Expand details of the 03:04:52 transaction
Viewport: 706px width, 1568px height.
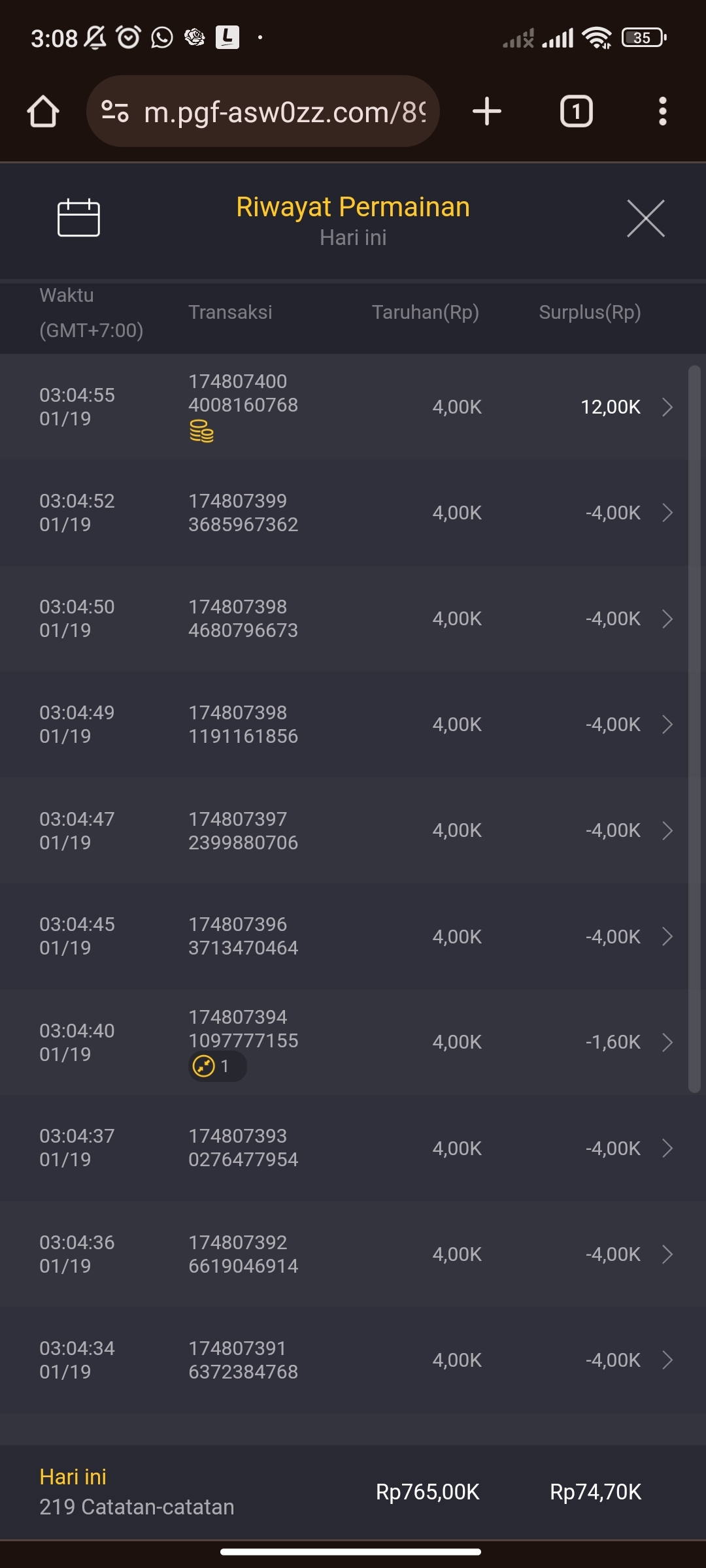[x=667, y=513]
